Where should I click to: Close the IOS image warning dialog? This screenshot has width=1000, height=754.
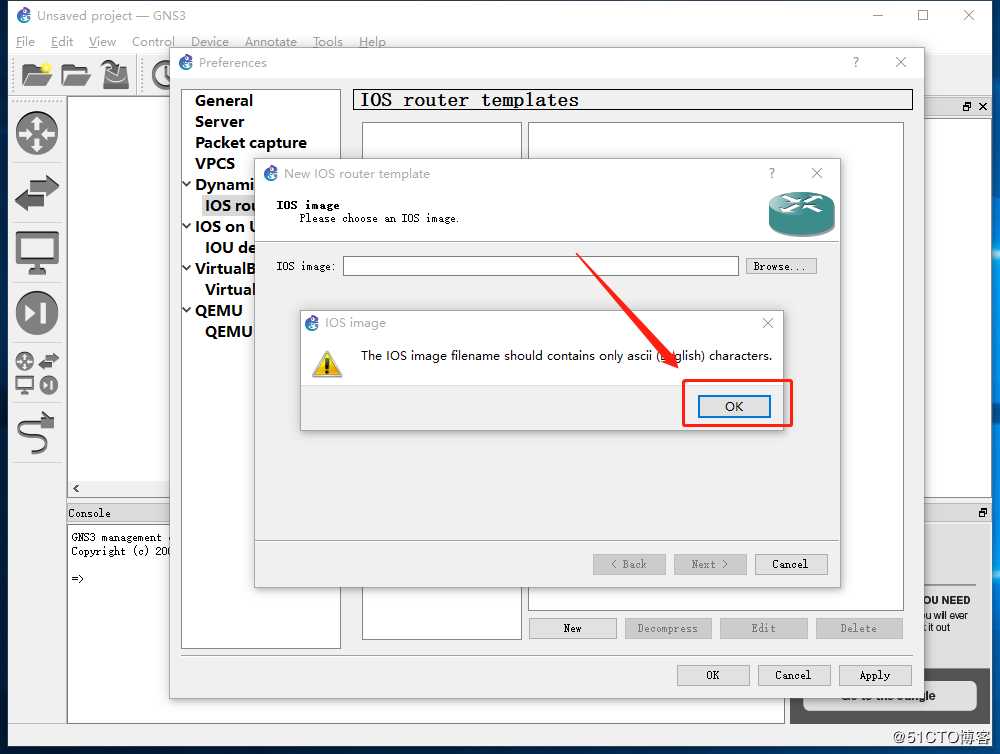[x=768, y=323]
